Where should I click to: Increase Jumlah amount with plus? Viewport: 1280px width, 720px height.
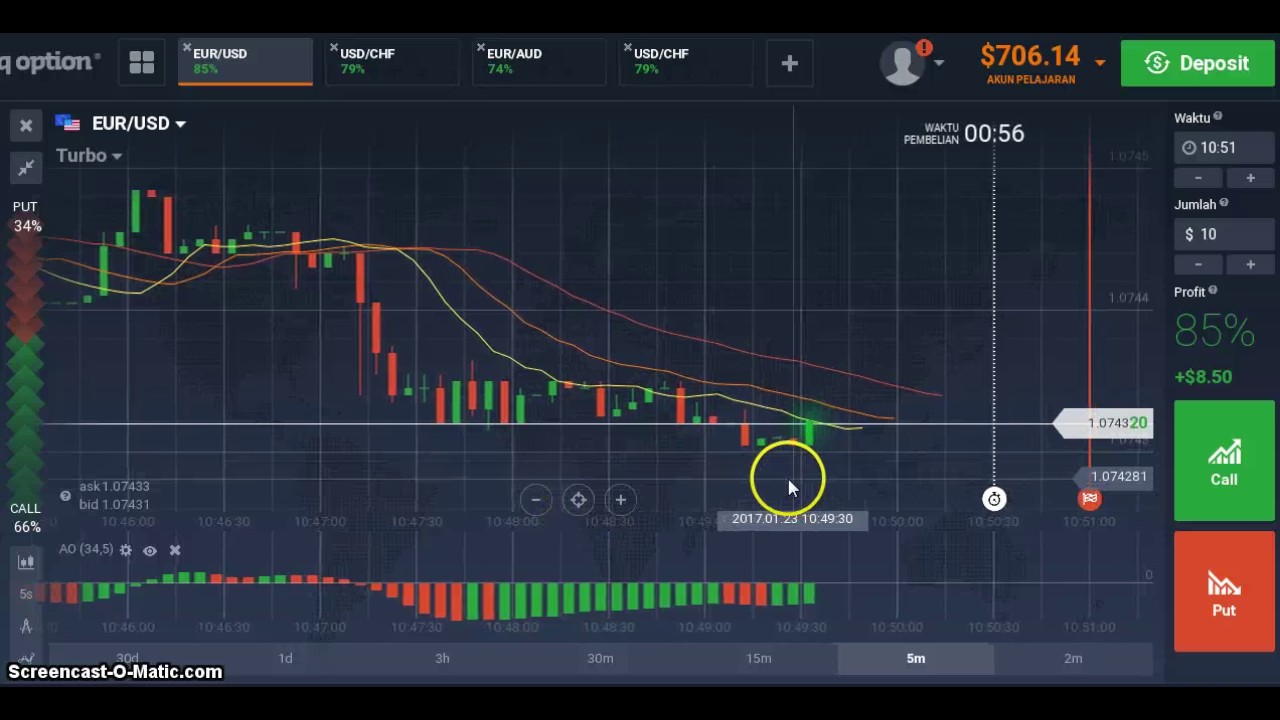[x=1250, y=264]
